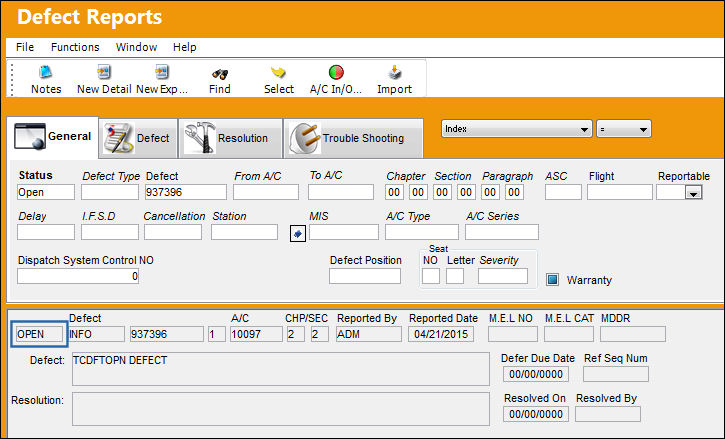The image size is (725, 439).
Task: Click the Defect field containing 937396
Action: [x=185, y=192]
